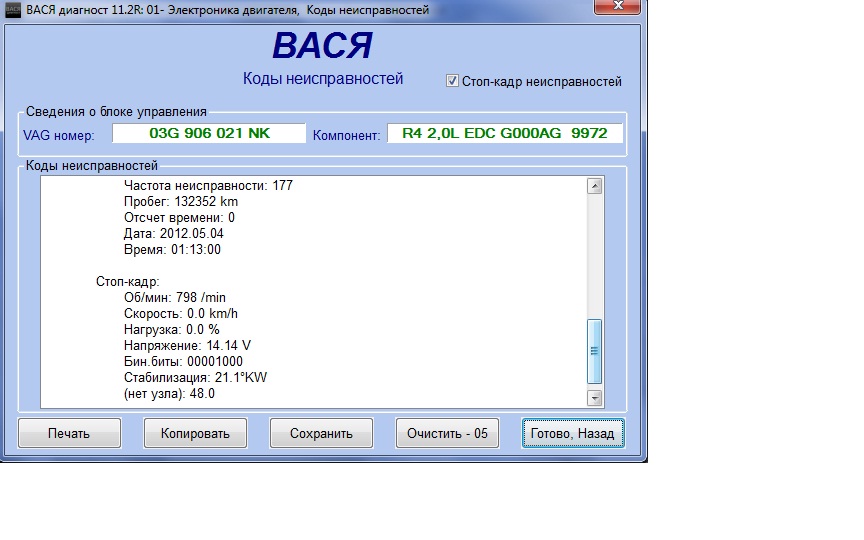Click the ВАСЯ app icon in title bar

tap(13, 10)
